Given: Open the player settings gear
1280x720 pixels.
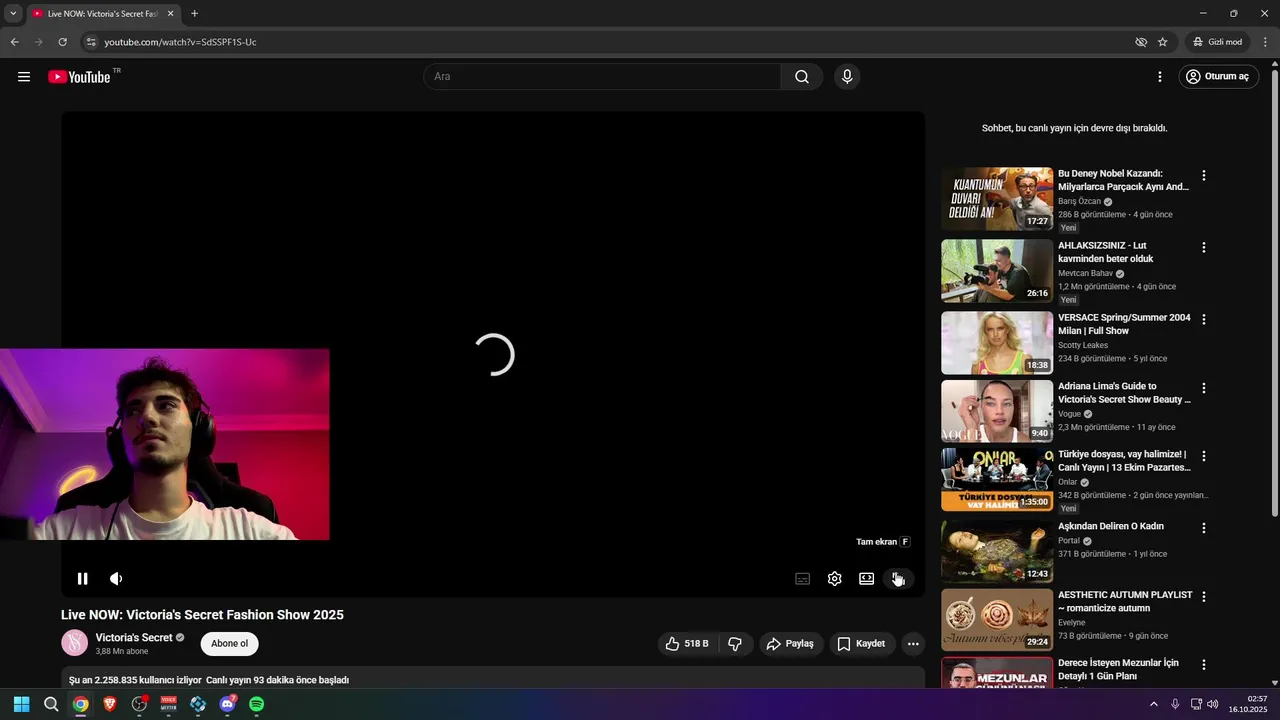Looking at the screenshot, I should [x=835, y=578].
